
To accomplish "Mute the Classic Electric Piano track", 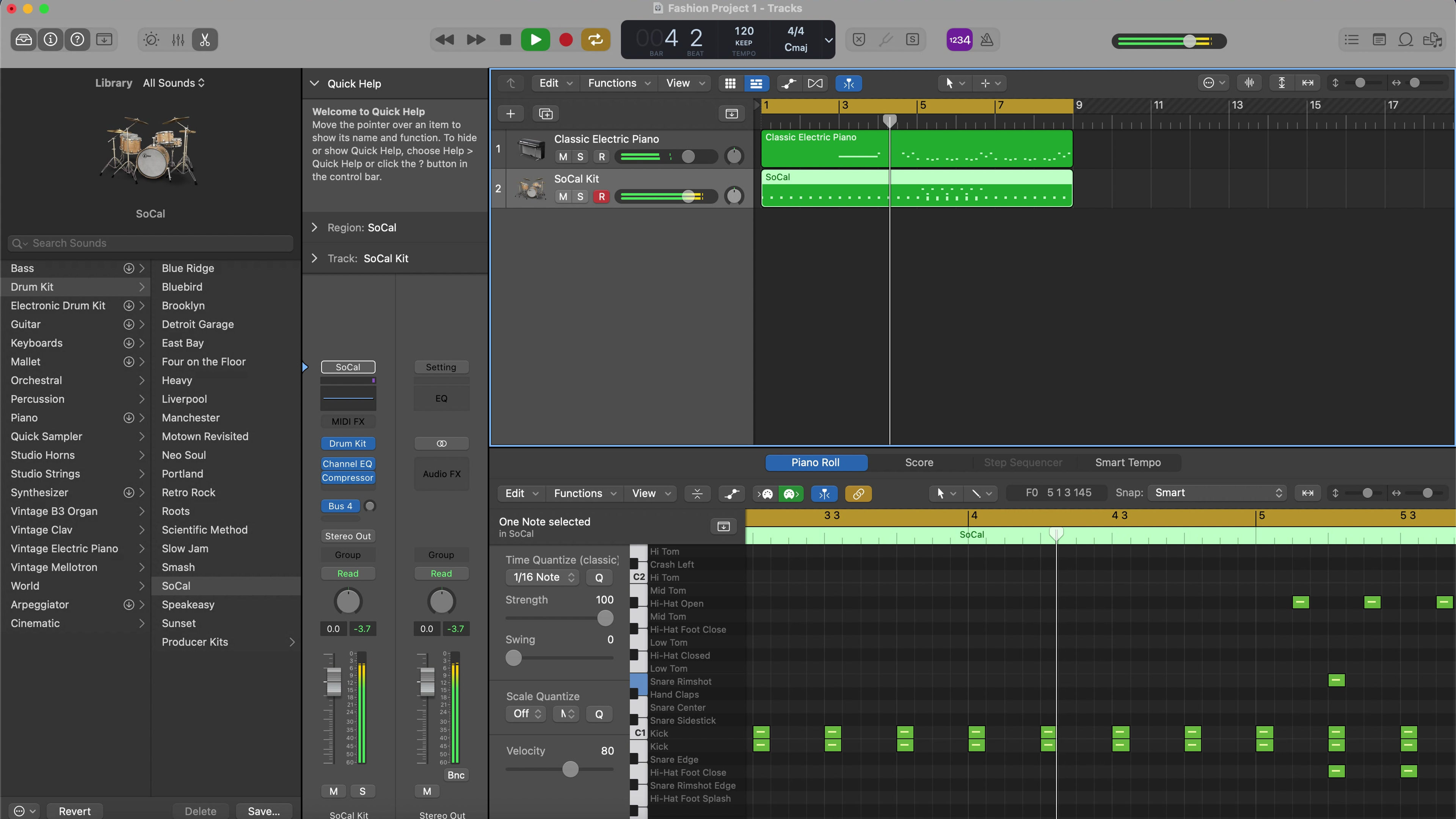I will tap(563, 157).
